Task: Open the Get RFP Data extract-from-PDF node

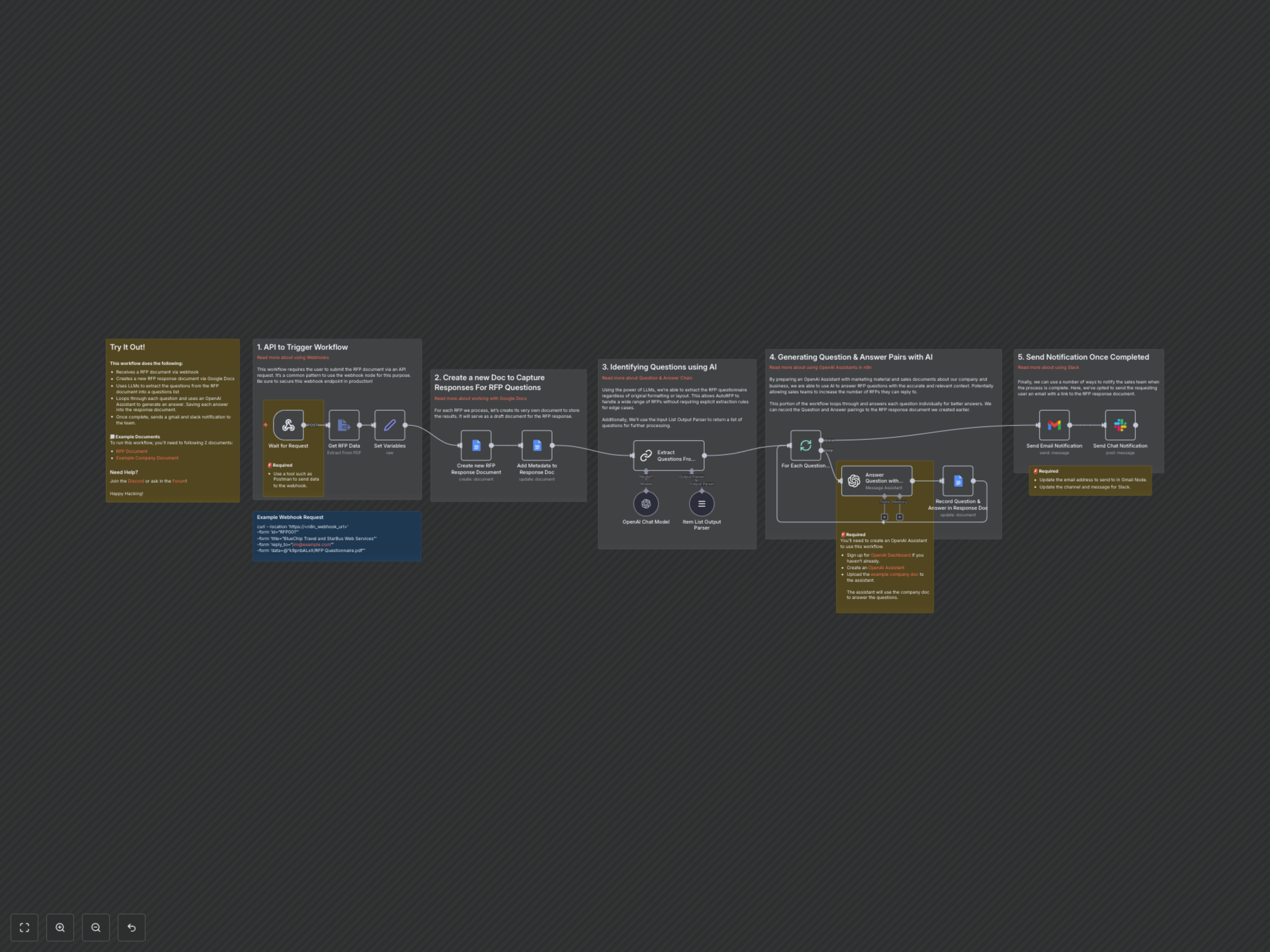Action: 344,425
